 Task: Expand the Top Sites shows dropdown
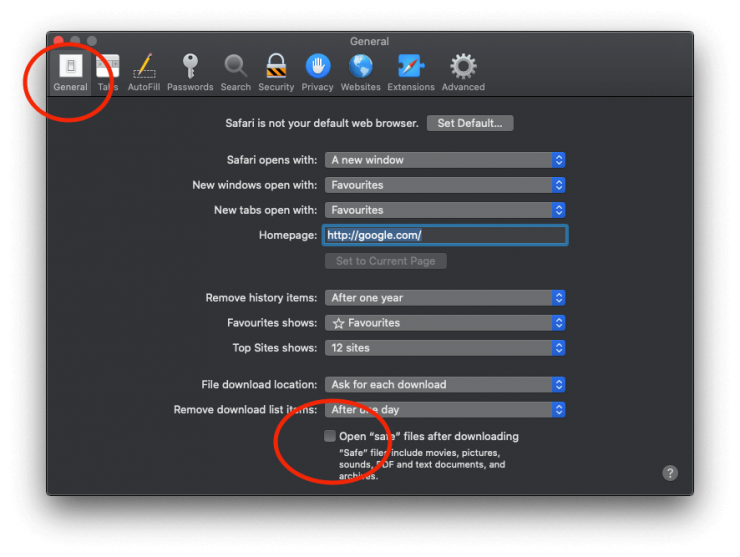tap(445, 348)
